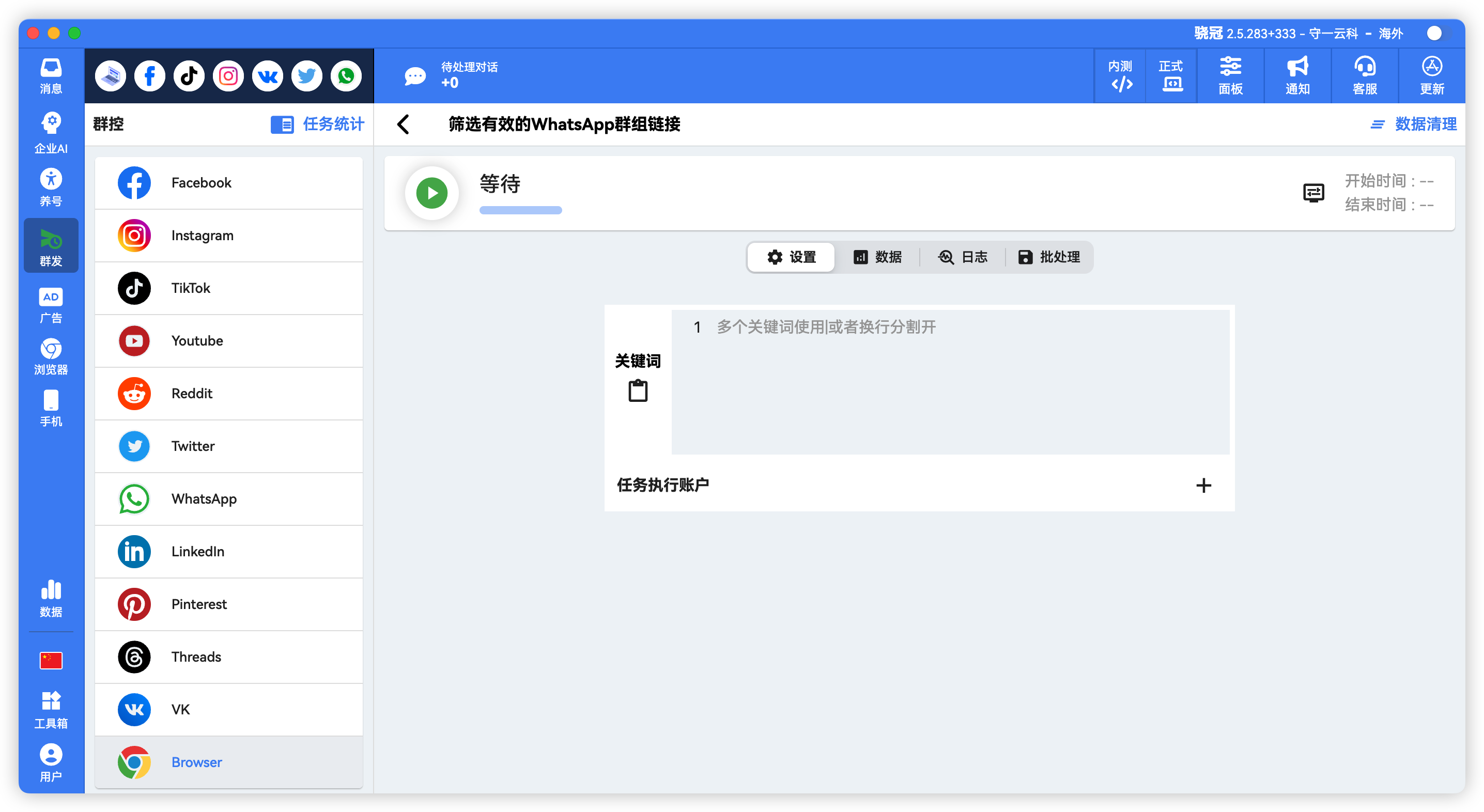The height and width of the screenshot is (812, 1484).
Task: Click the China flag language icon
Action: [51, 661]
